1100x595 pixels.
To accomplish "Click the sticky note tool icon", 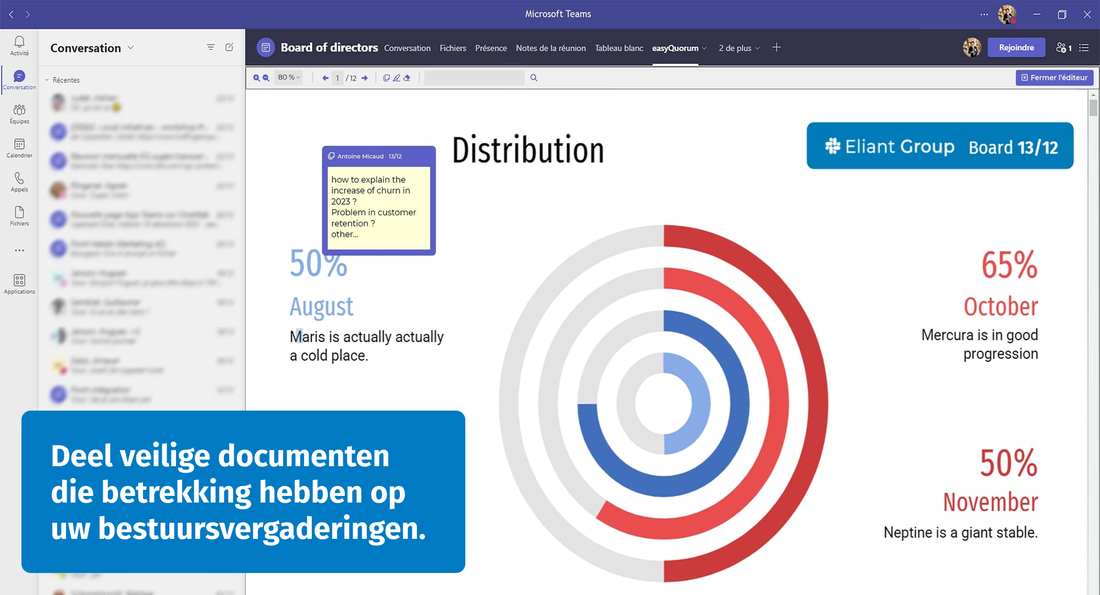I will 387,78.
